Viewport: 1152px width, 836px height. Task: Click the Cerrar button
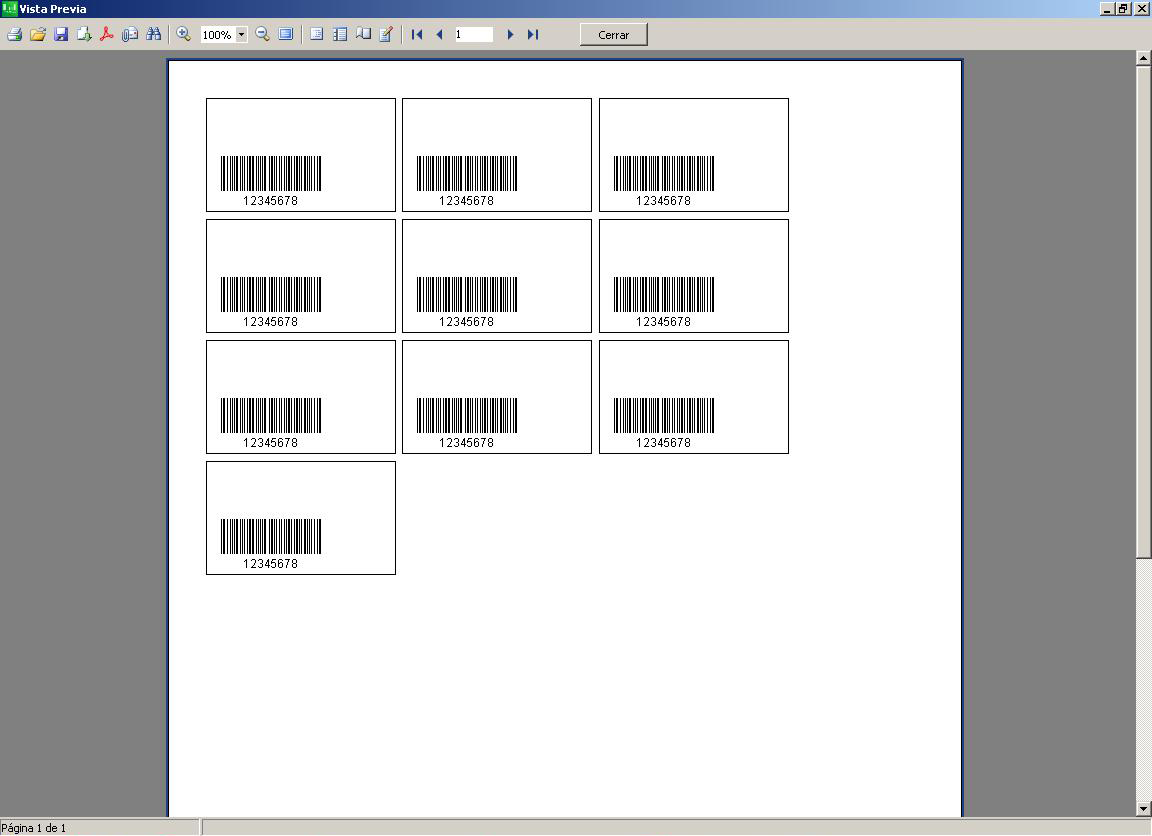click(613, 35)
